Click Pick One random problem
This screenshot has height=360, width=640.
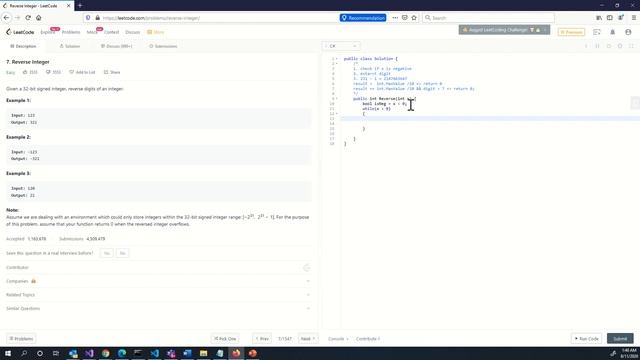(x=225, y=339)
